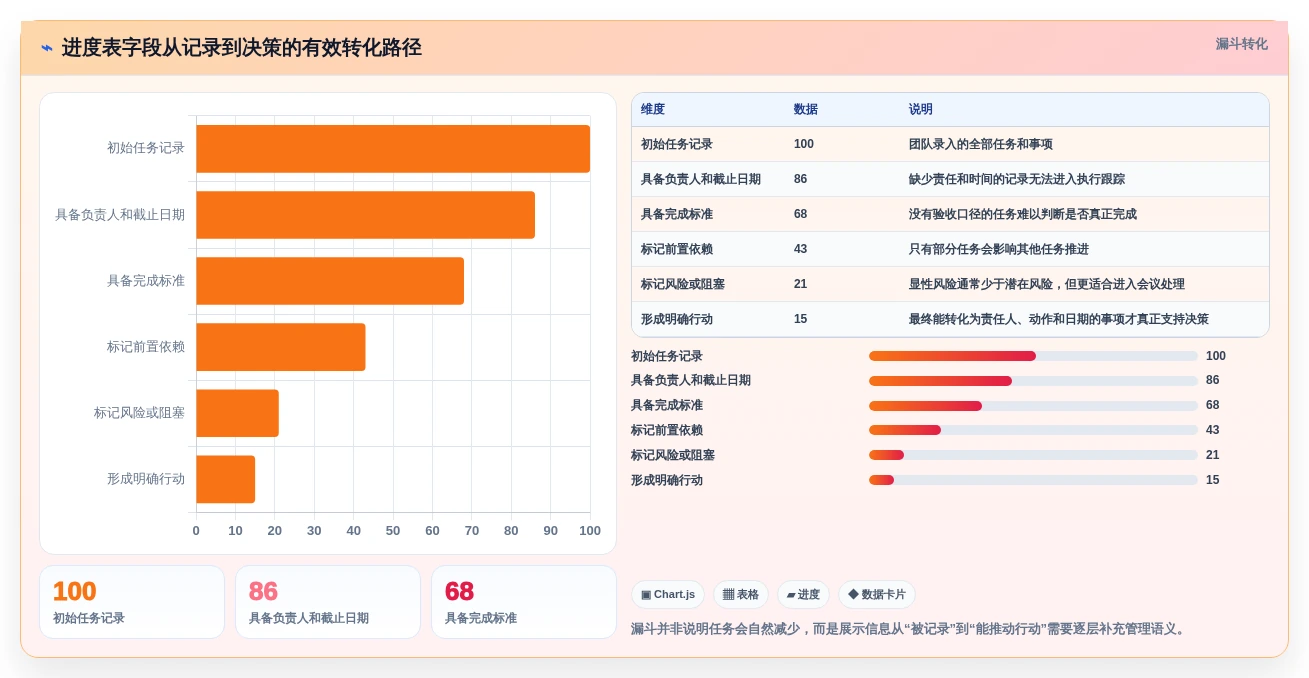Click the stat card showing 100
This screenshot has width=1309, height=678.
tap(132, 602)
